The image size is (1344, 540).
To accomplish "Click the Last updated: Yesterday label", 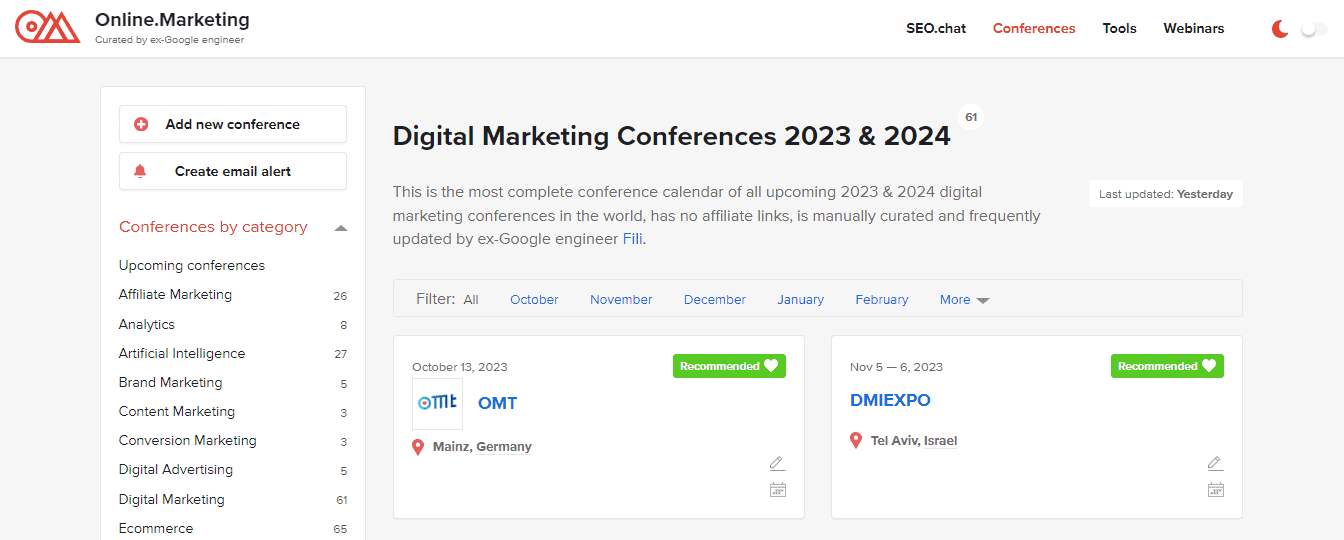I will pos(1166,194).
